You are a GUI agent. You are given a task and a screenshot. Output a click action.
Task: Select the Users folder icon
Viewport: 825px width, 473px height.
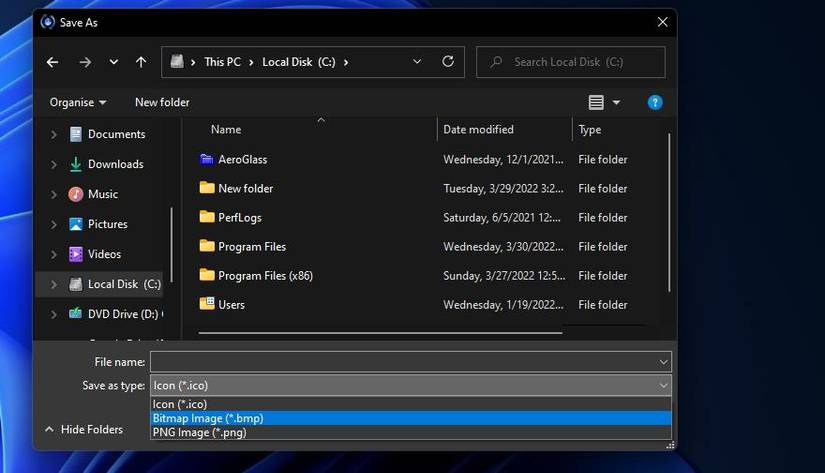click(207, 304)
